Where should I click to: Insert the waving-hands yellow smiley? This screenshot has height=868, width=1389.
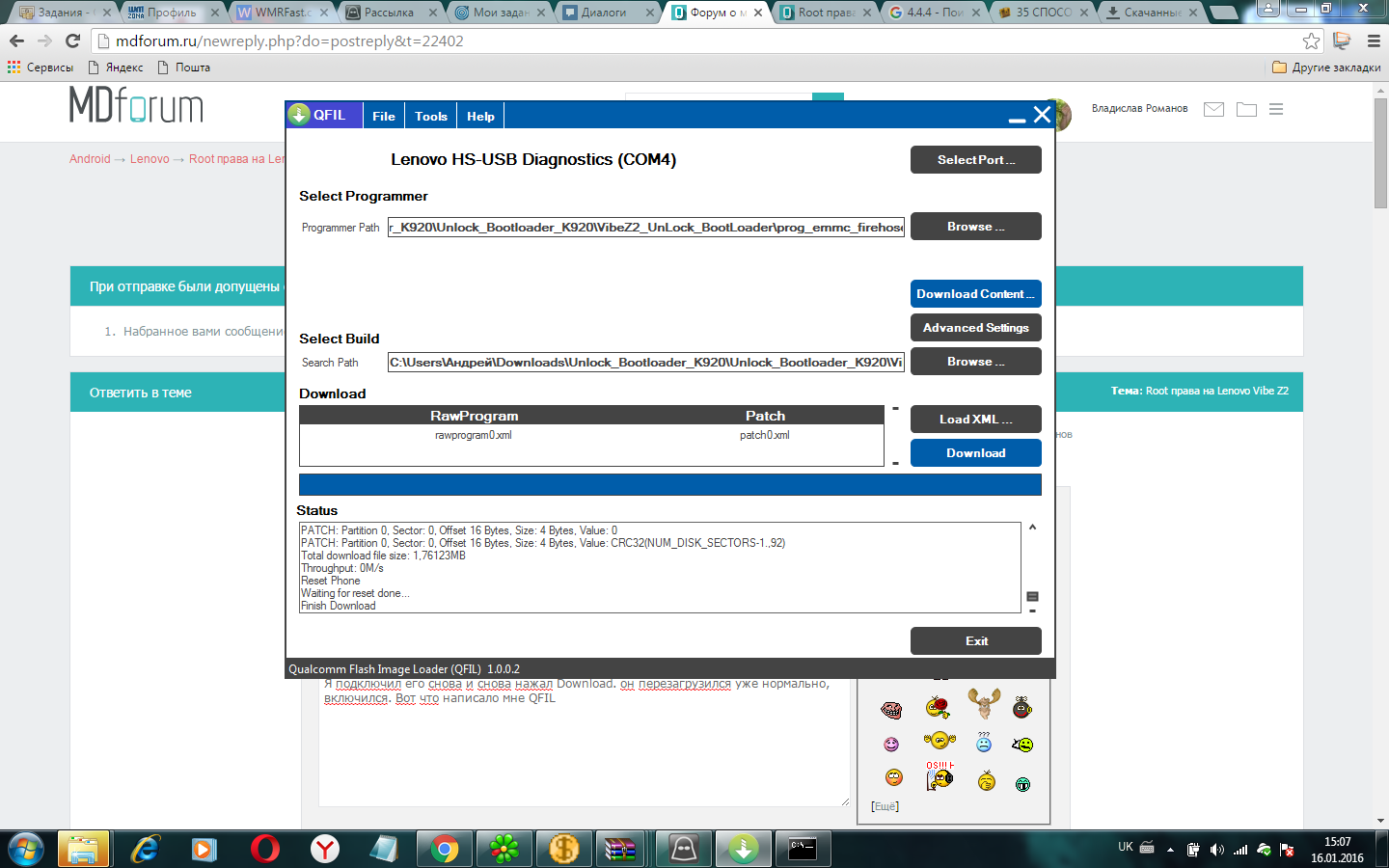click(x=939, y=741)
